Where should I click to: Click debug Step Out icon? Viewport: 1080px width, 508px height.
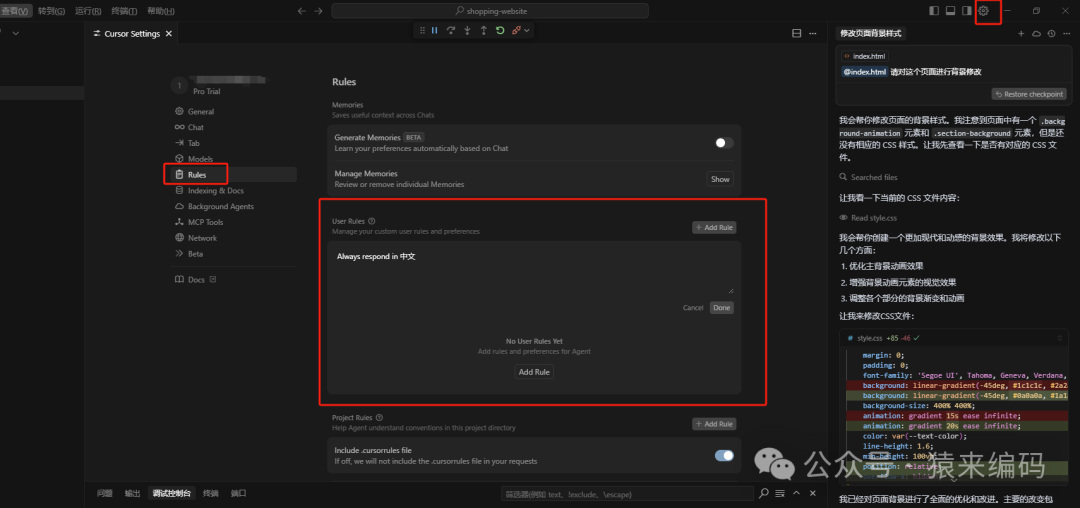[x=484, y=30]
